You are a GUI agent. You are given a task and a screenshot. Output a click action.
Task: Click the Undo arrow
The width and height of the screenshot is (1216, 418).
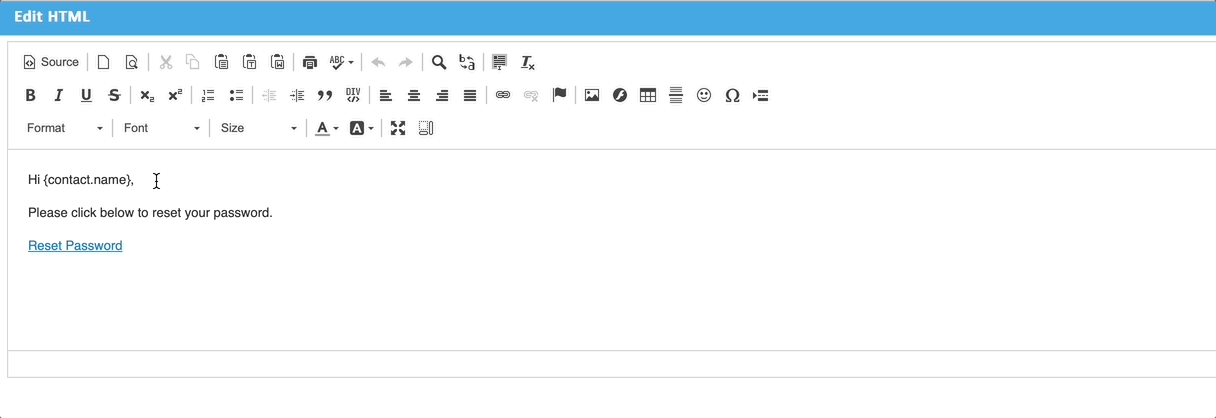(x=378, y=62)
